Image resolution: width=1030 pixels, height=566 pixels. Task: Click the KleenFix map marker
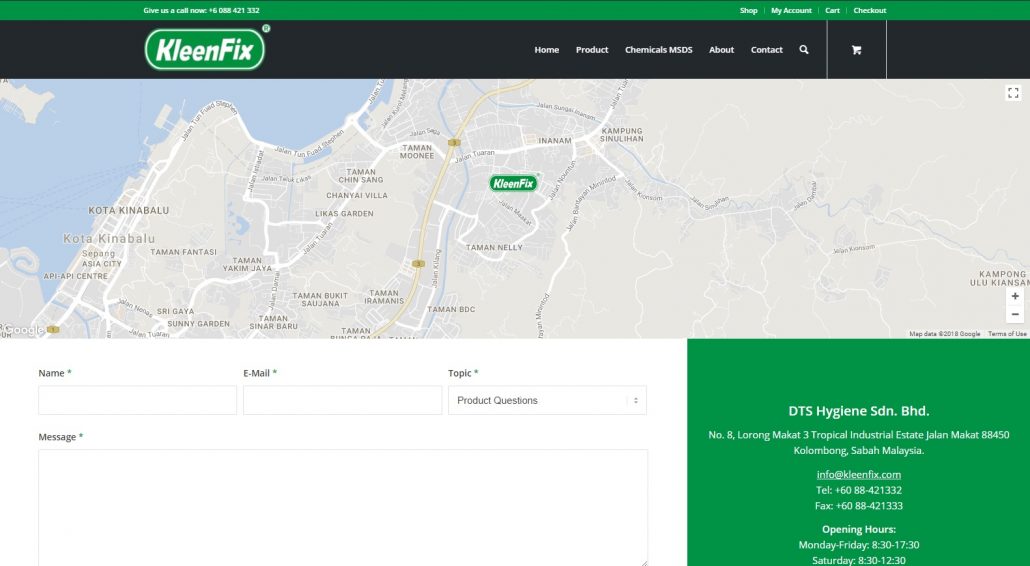(x=513, y=183)
